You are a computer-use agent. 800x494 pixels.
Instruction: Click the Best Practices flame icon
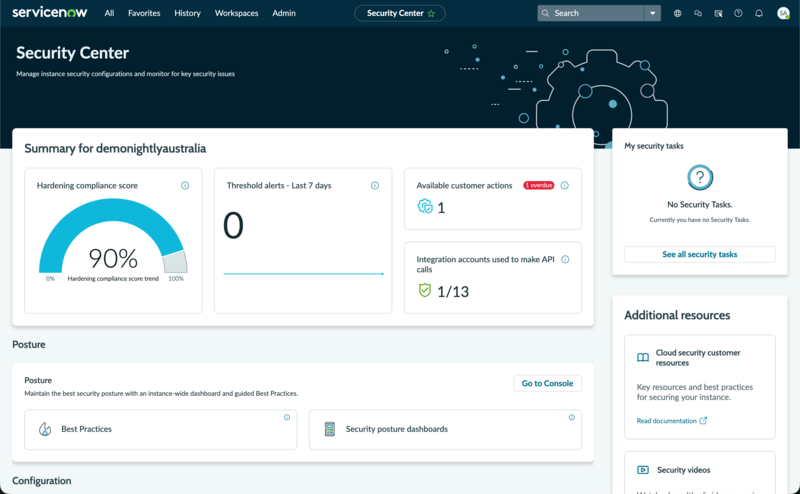[x=45, y=429]
